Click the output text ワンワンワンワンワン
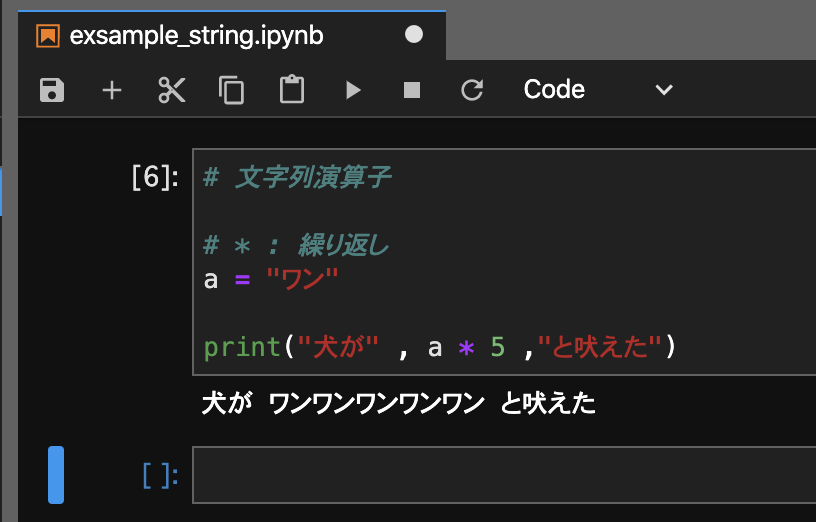The width and height of the screenshot is (816, 522). 377,403
